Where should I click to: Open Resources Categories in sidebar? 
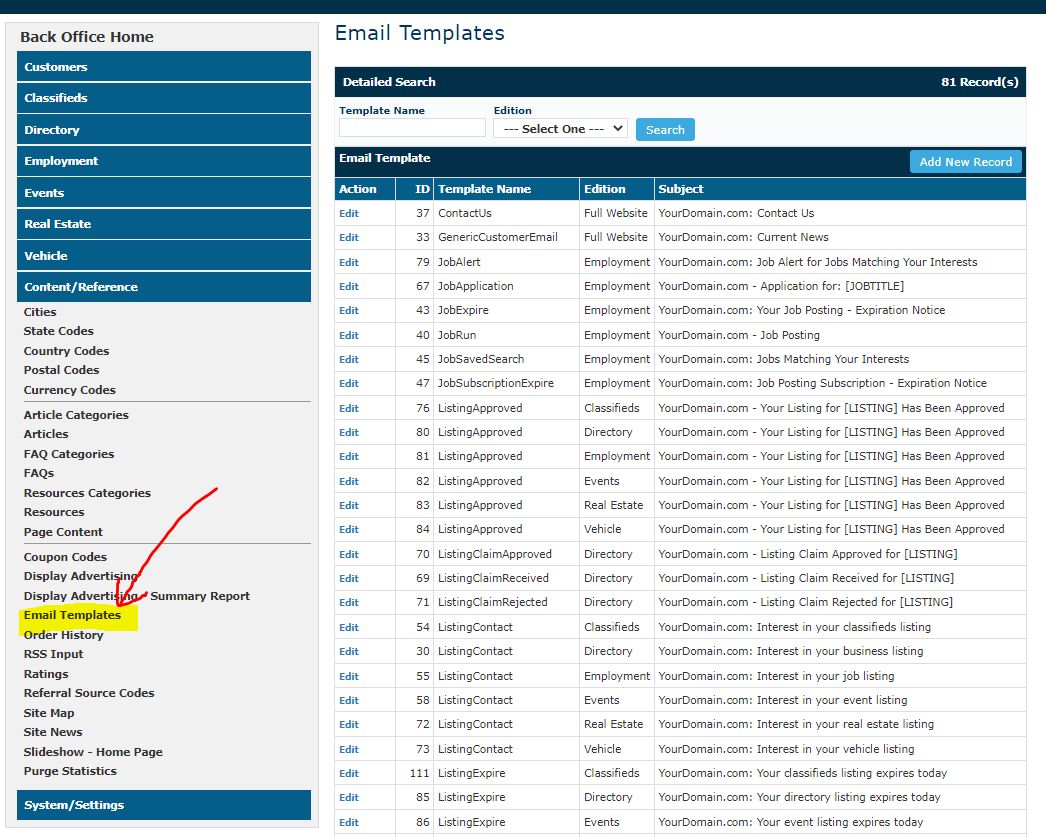coord(87,493)
